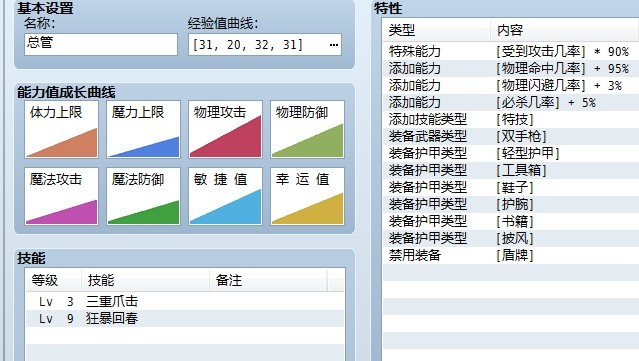Image resolution: width=639 pixels, height=361 pixels.
Task: Select the trait row [轻型护甲]
Action: (x=511, y=153)
